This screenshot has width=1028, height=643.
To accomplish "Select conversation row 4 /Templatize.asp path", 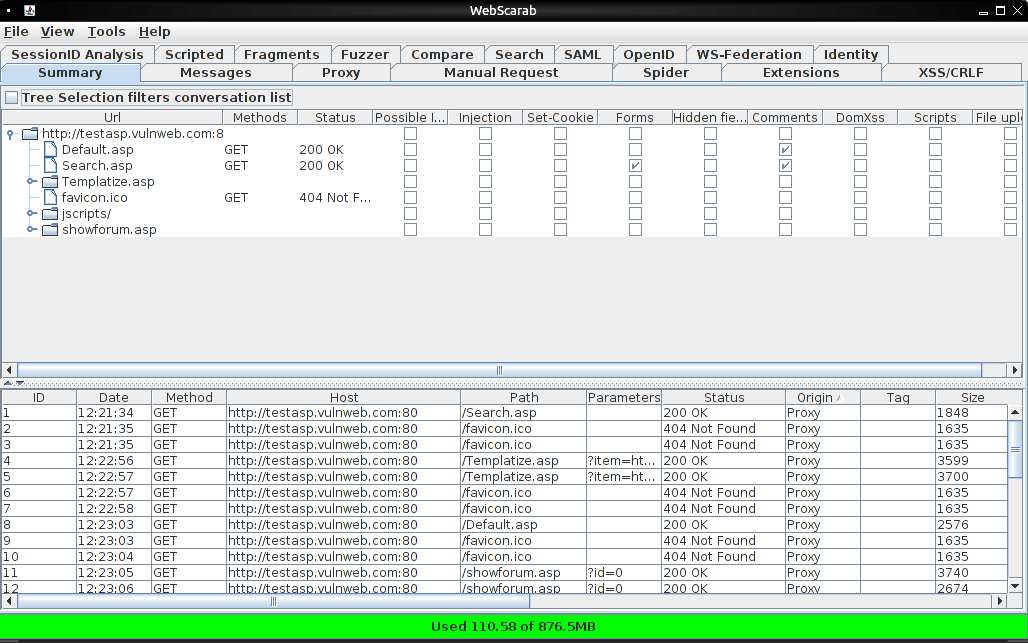I will (x=523, y=461).
